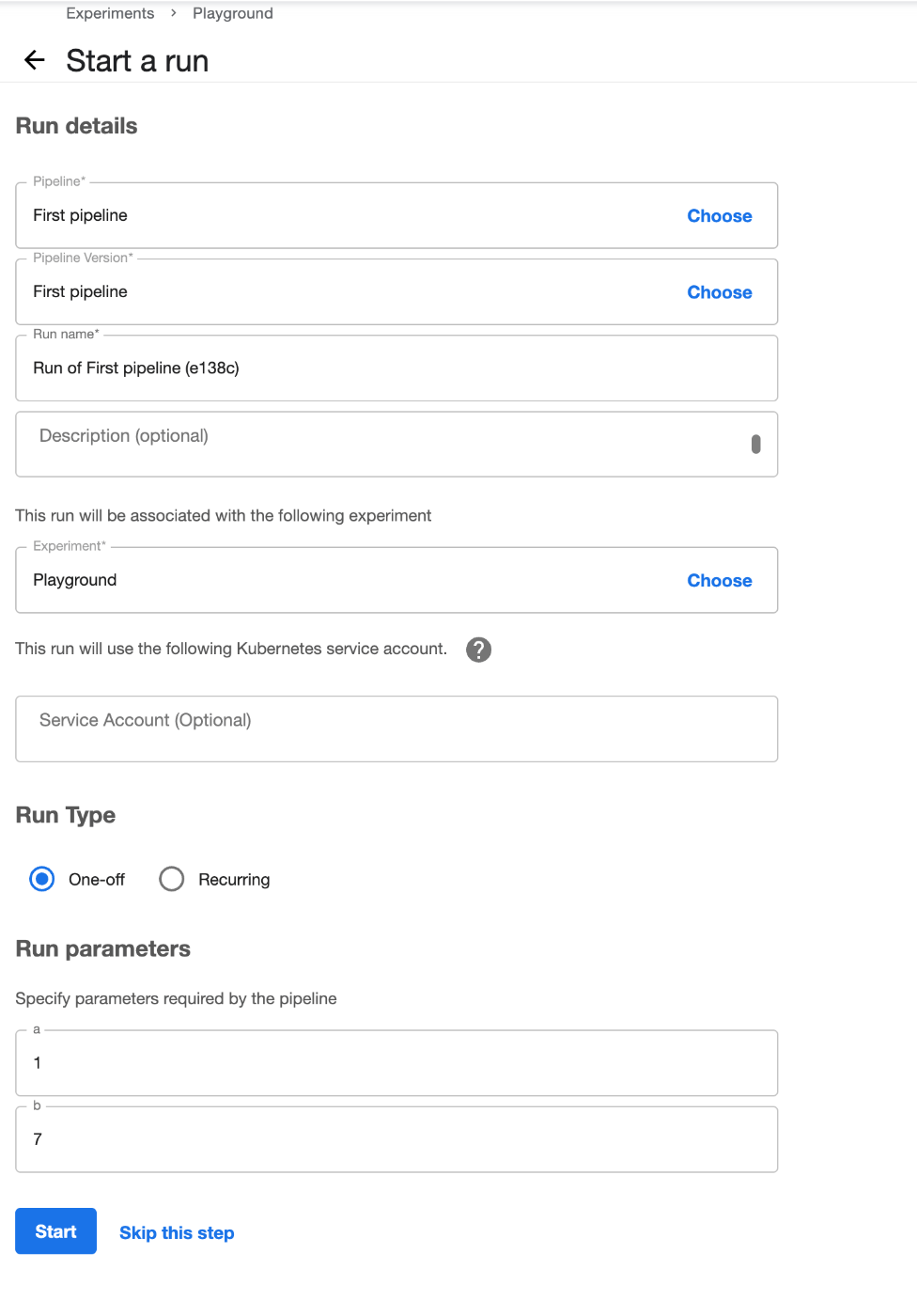The image size is (917, 1316).
Task: Click the breadcrumb chevron separator
Action: pyautogui.click(x=174, y=13)
